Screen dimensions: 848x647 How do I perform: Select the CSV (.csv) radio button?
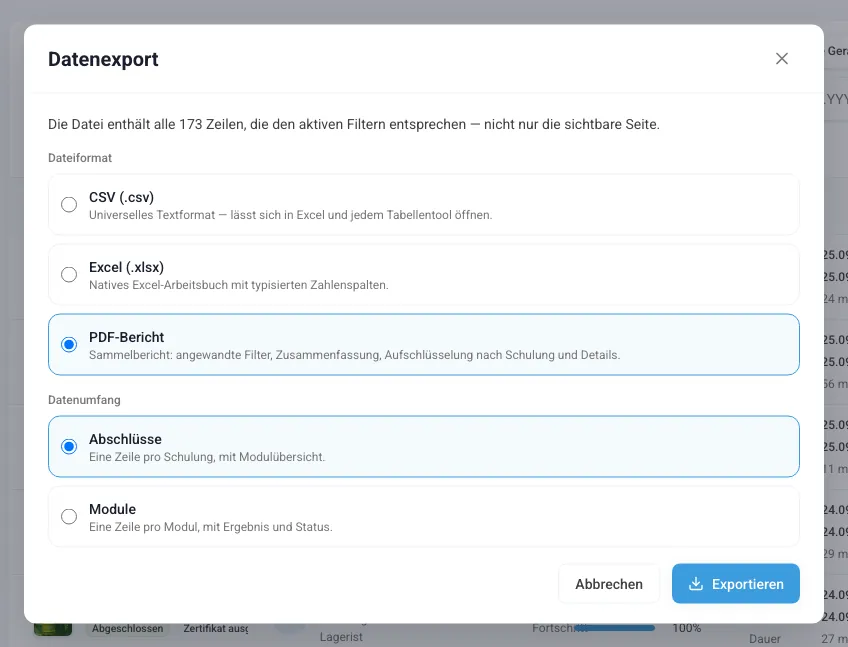pos(69,204)
